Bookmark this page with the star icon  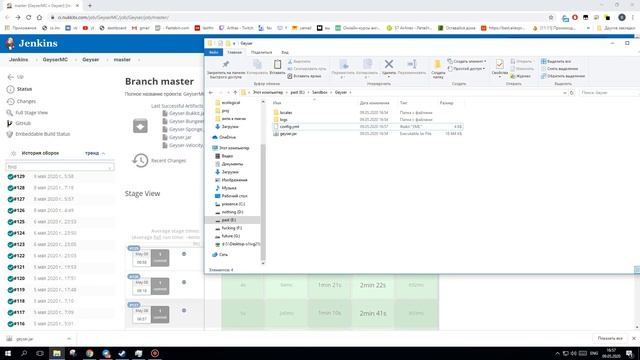(551, 18)
